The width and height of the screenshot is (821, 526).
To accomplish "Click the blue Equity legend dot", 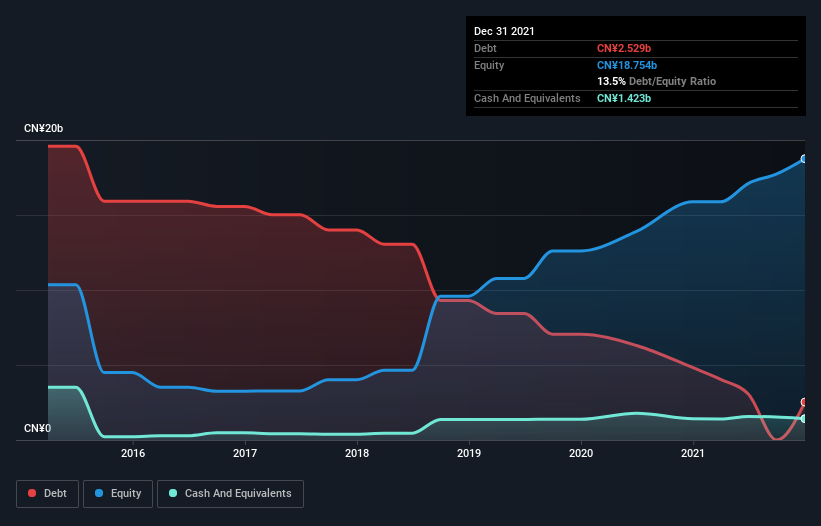I will [99, 493].
